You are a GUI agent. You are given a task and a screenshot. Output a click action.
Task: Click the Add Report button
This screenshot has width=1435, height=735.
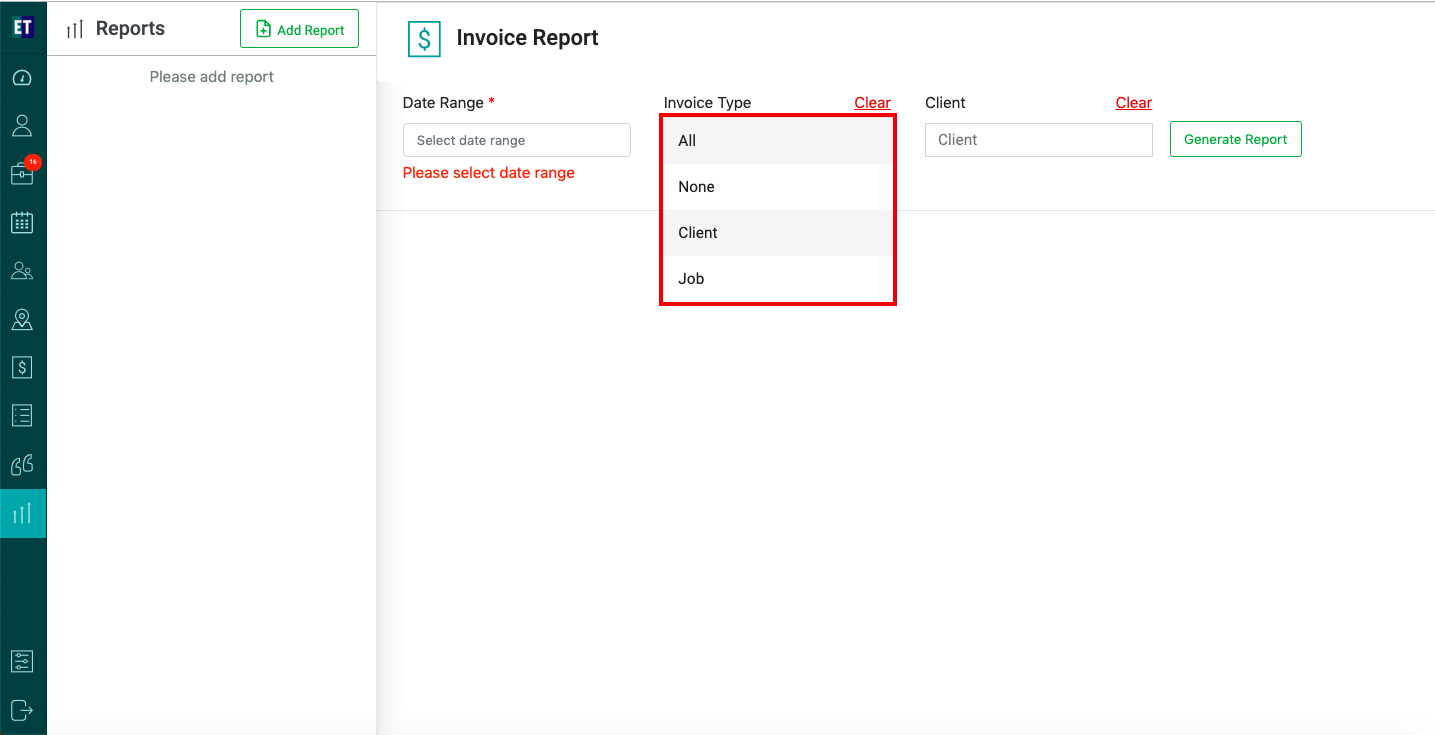tap(299, 30)
